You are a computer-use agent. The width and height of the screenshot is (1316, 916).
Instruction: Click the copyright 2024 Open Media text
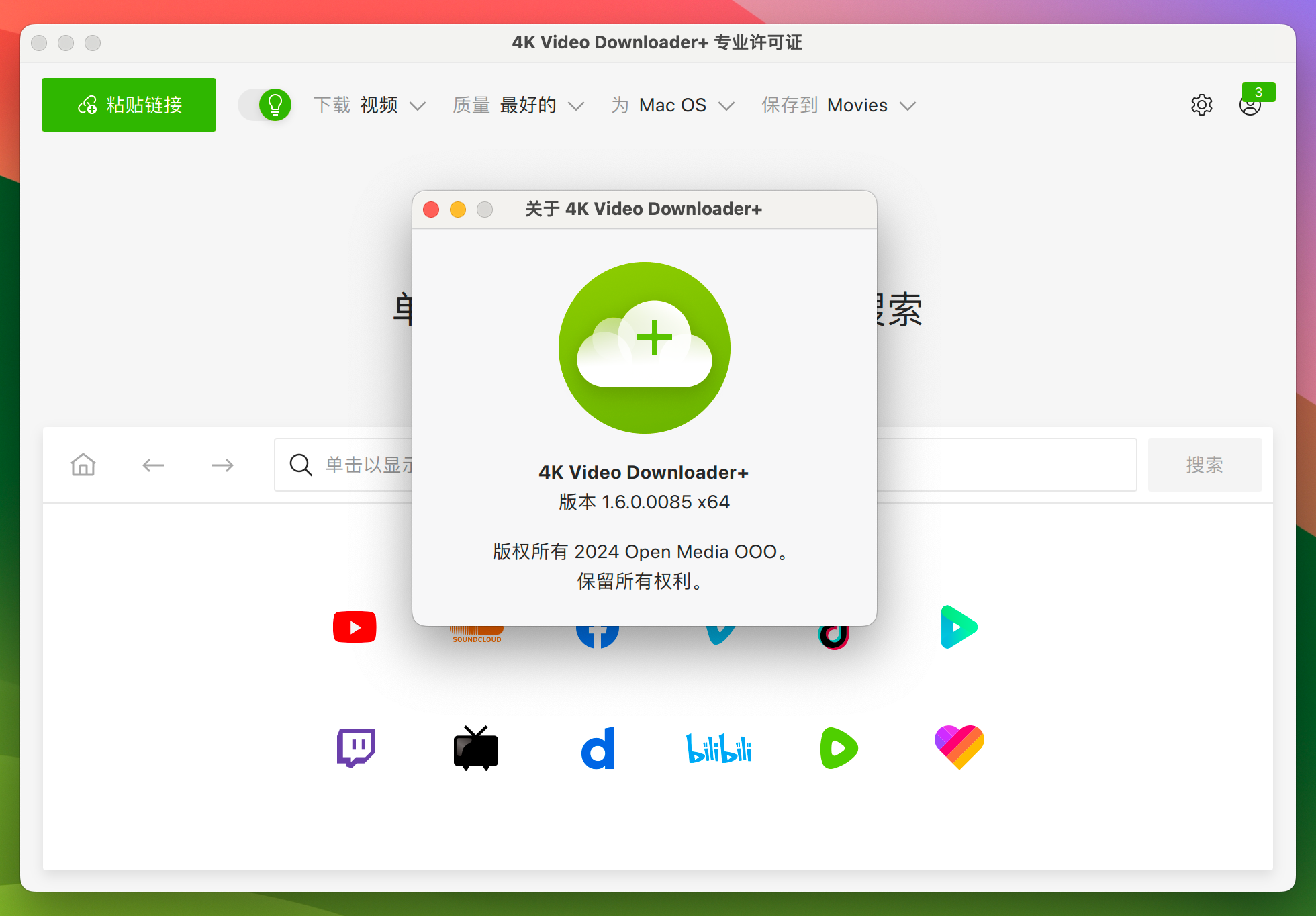(641, 551)
